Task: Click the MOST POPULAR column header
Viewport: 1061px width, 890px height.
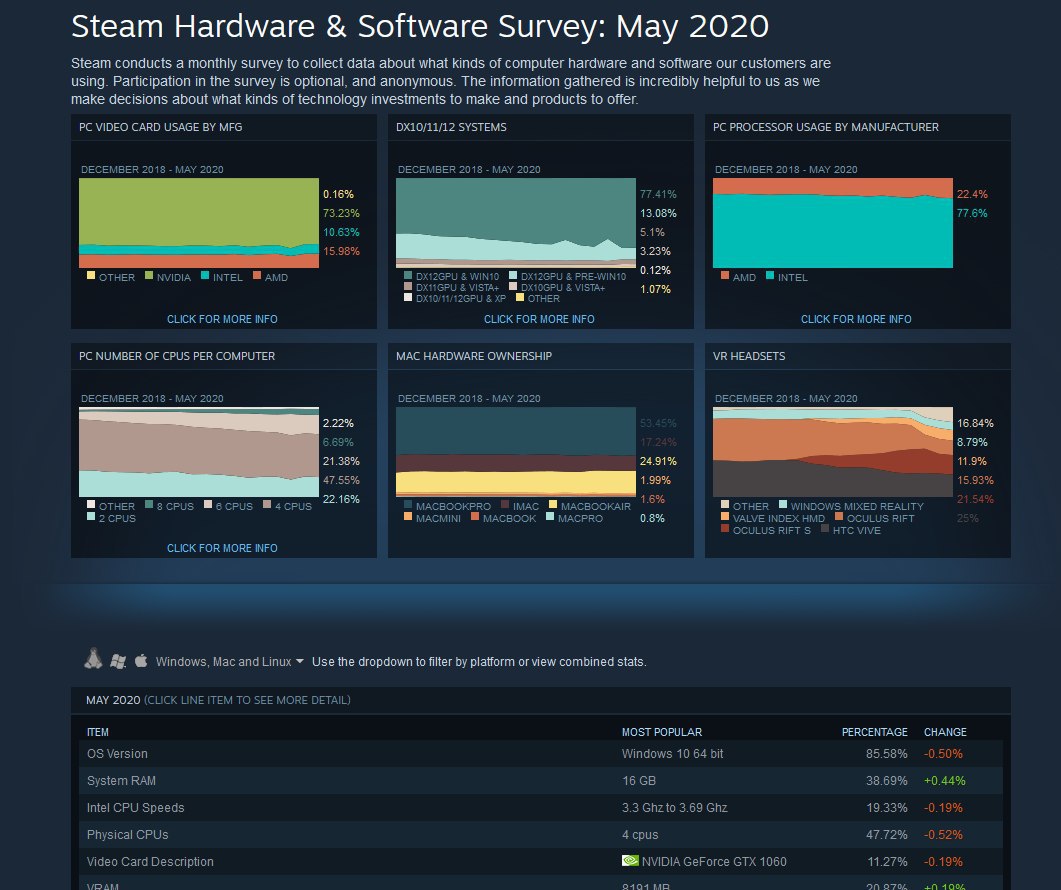Action: tap(662, 732)
